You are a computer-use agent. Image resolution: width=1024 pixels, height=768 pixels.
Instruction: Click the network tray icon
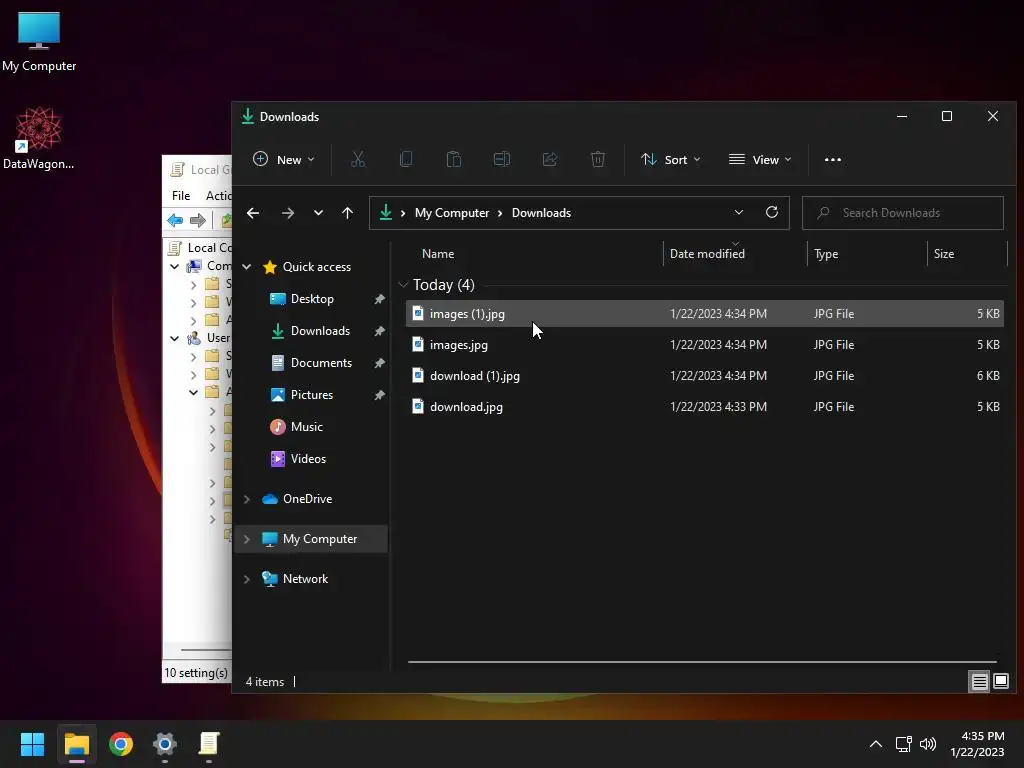pyautogui.click(x=903, y=744)
